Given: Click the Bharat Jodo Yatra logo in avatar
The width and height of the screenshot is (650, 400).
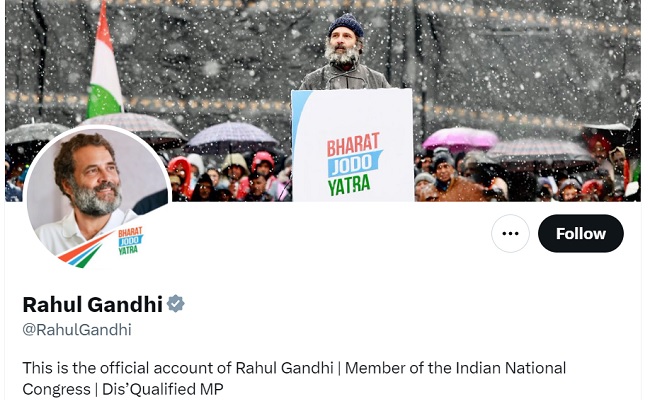Looking at the screenshot, I should pos(130,241).
